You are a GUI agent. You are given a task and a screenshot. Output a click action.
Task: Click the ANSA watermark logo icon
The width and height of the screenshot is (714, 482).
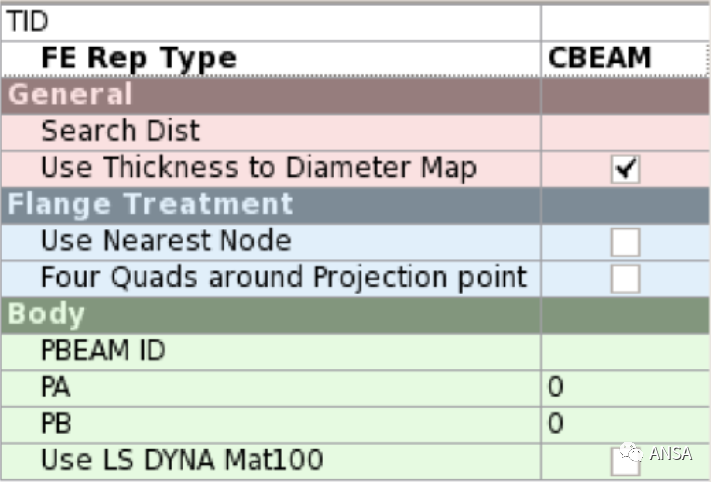(x=631, y=452)
